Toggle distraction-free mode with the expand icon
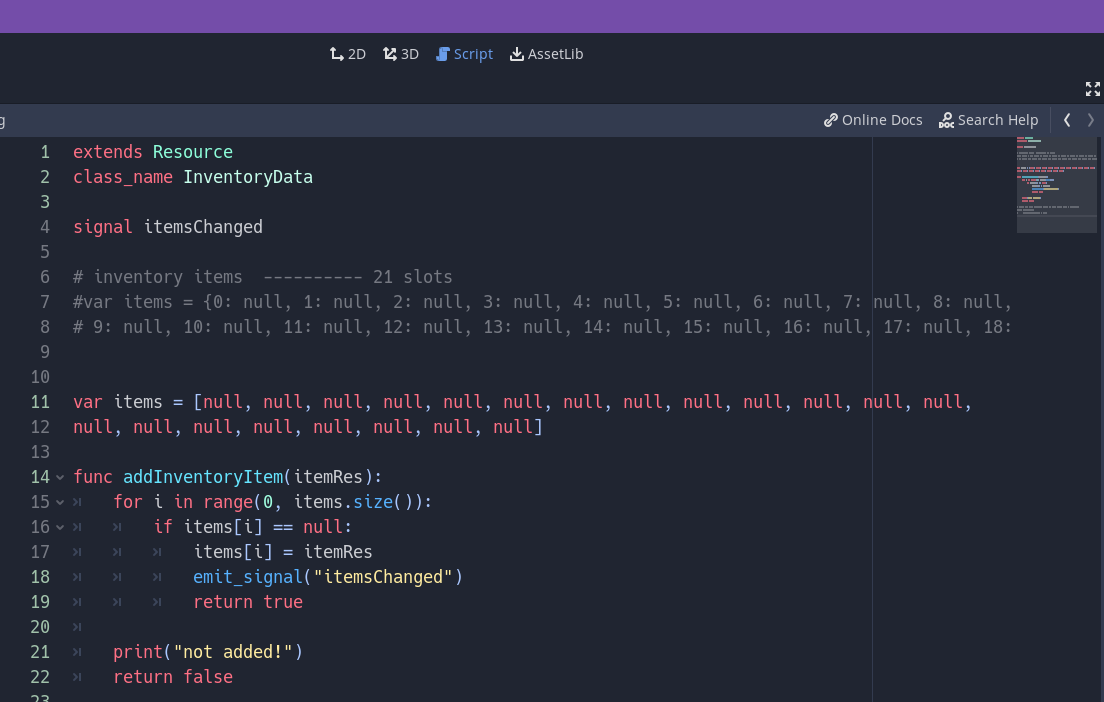 [1092, 88]
